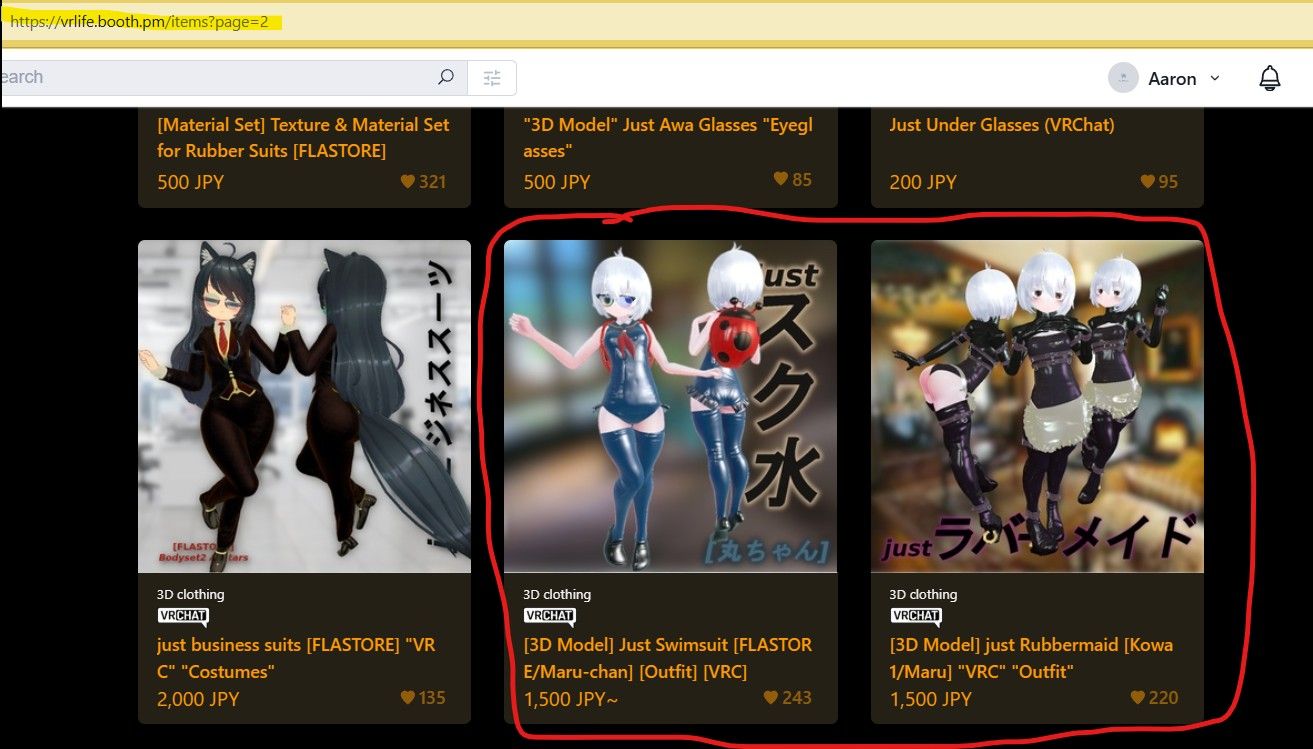The image size is (1313, 749).
Task: Open the Just Swimsuit title link
Action: click(668, 658)
